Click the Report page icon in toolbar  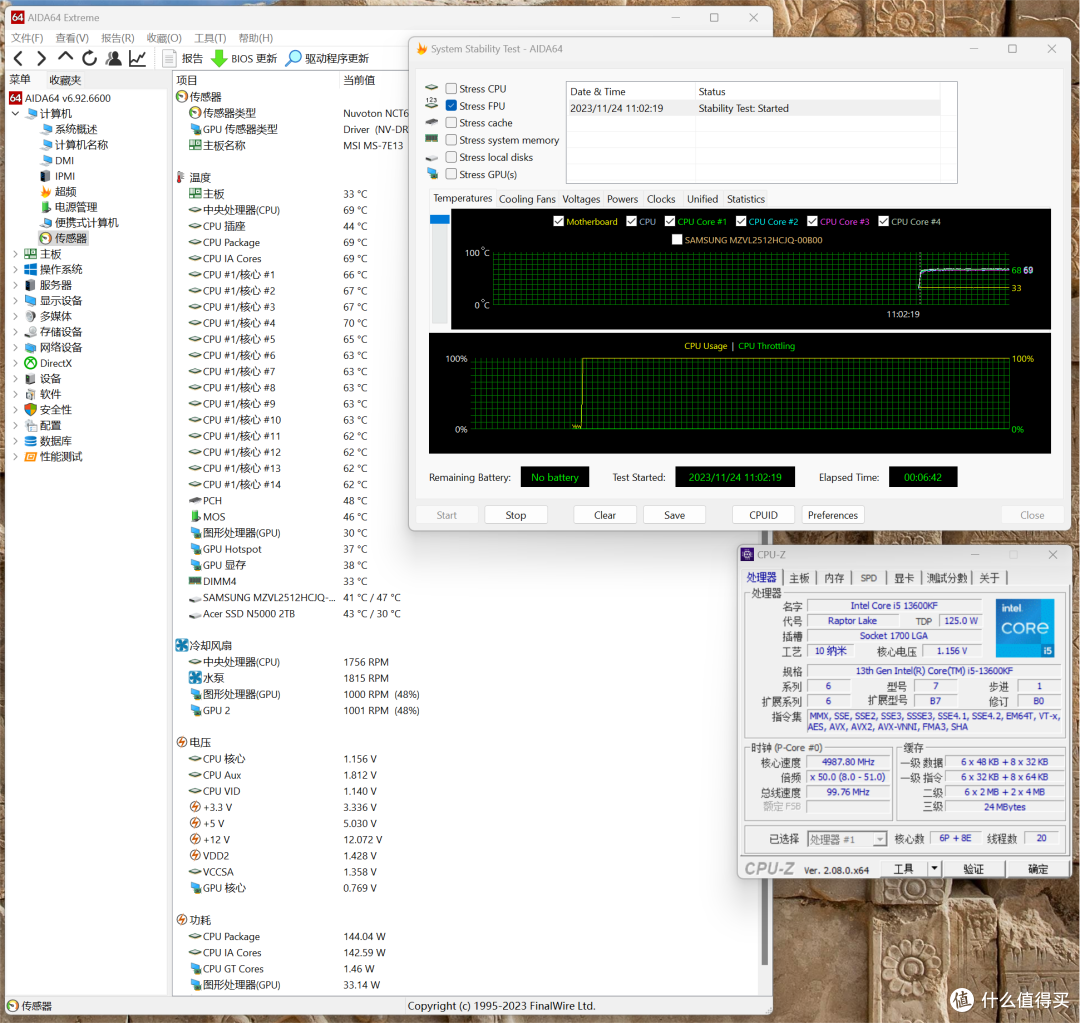pyautogui.click(x=169, y=59)
